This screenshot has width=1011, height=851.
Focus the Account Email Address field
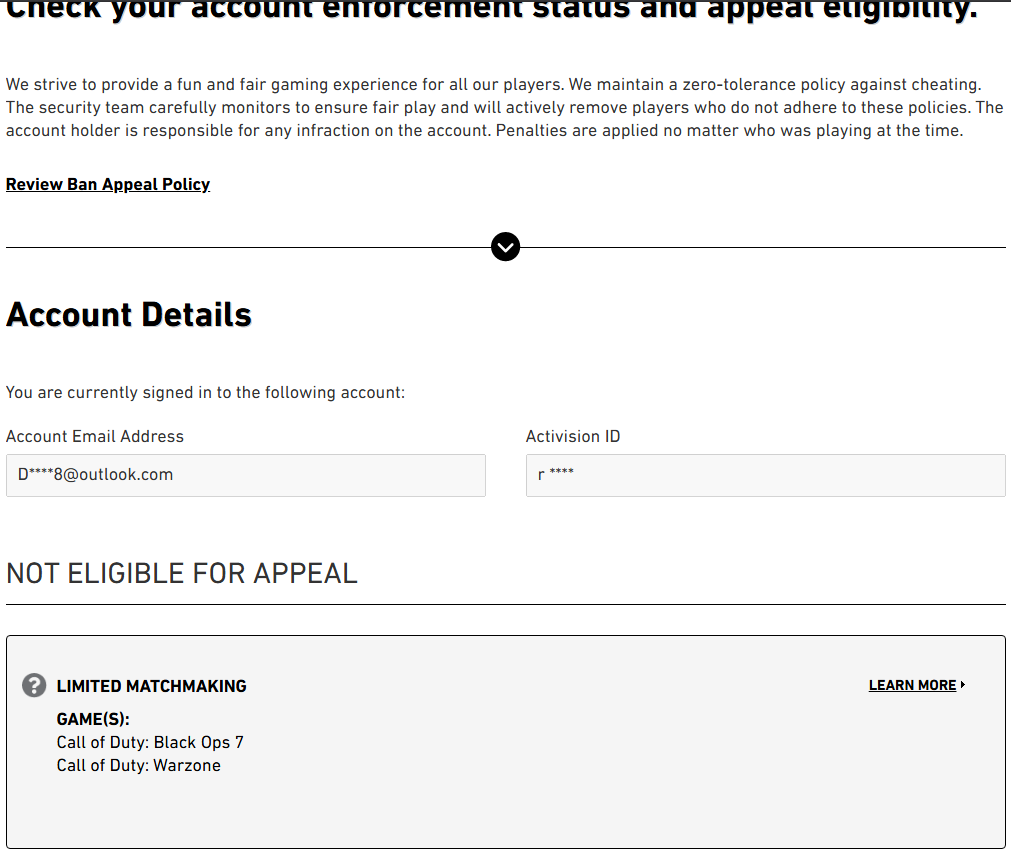(246, 475)
